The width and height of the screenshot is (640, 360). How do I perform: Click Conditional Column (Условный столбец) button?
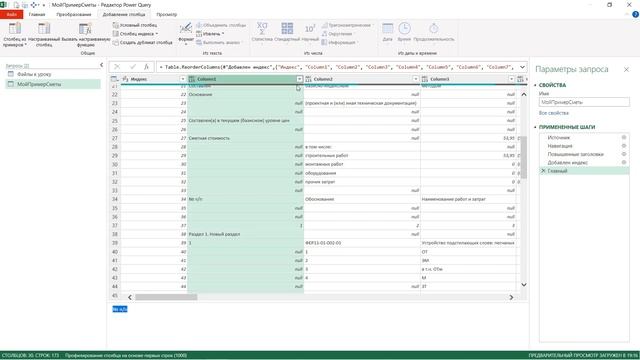click(x=135, y=25)
